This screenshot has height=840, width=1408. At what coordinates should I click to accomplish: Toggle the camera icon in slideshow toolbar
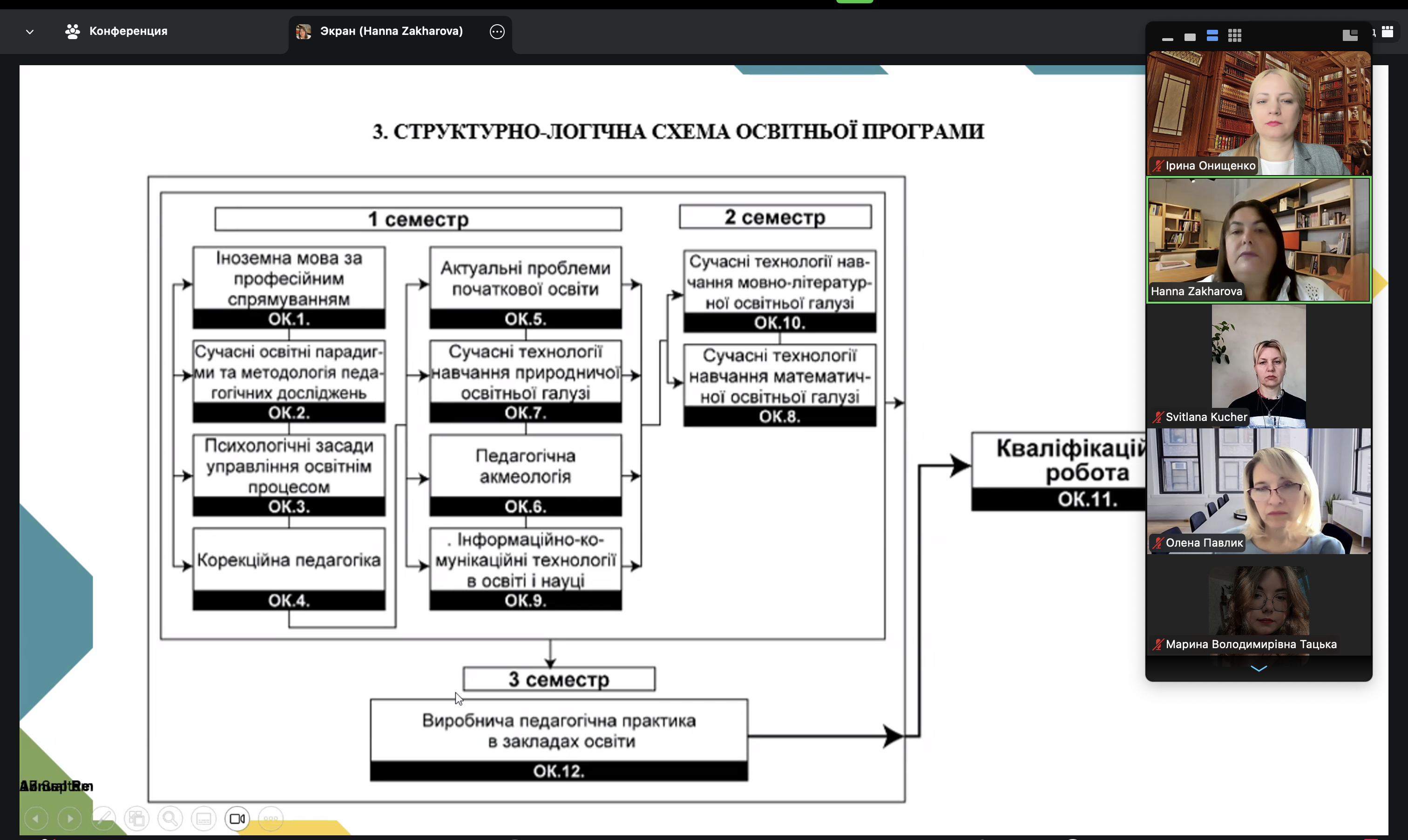237,819
